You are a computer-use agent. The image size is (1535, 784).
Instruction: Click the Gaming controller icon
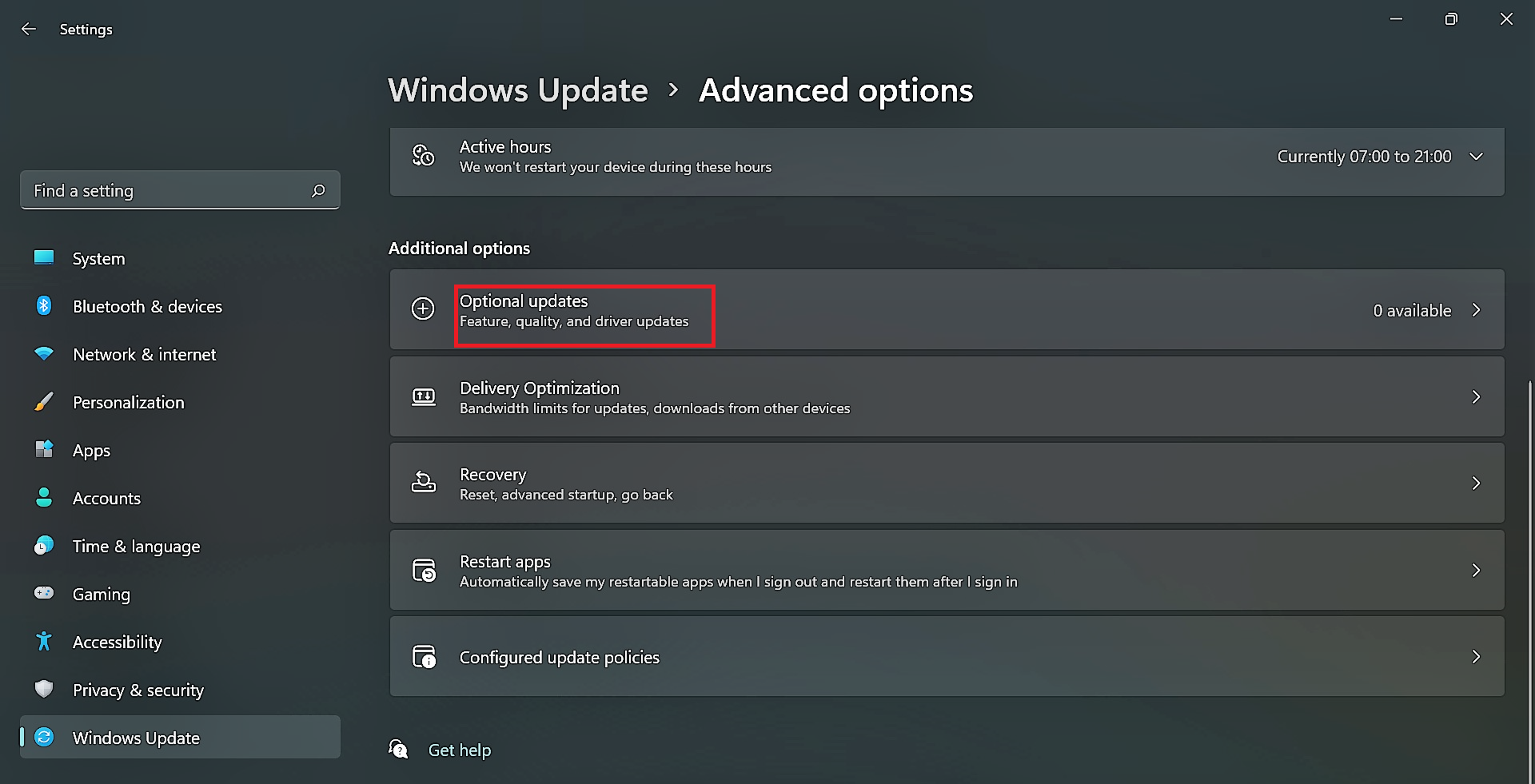tap(44, 594)
